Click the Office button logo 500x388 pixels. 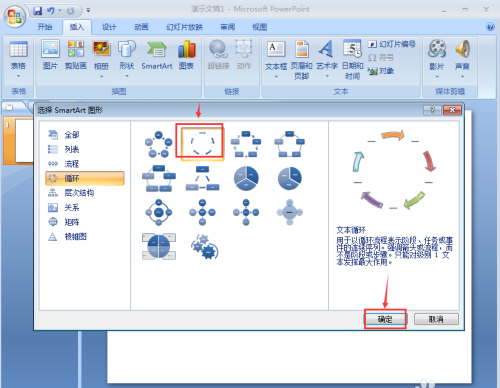coord(15,16)
